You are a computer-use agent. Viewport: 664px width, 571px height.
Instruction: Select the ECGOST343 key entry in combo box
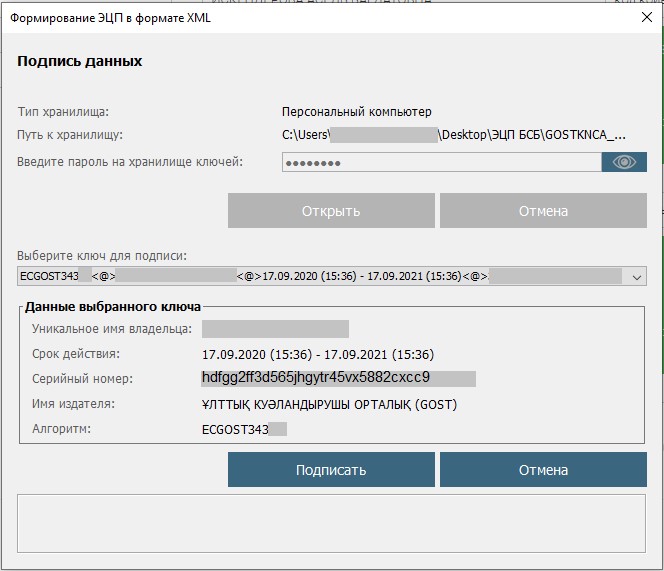click(x=320, y=276)
